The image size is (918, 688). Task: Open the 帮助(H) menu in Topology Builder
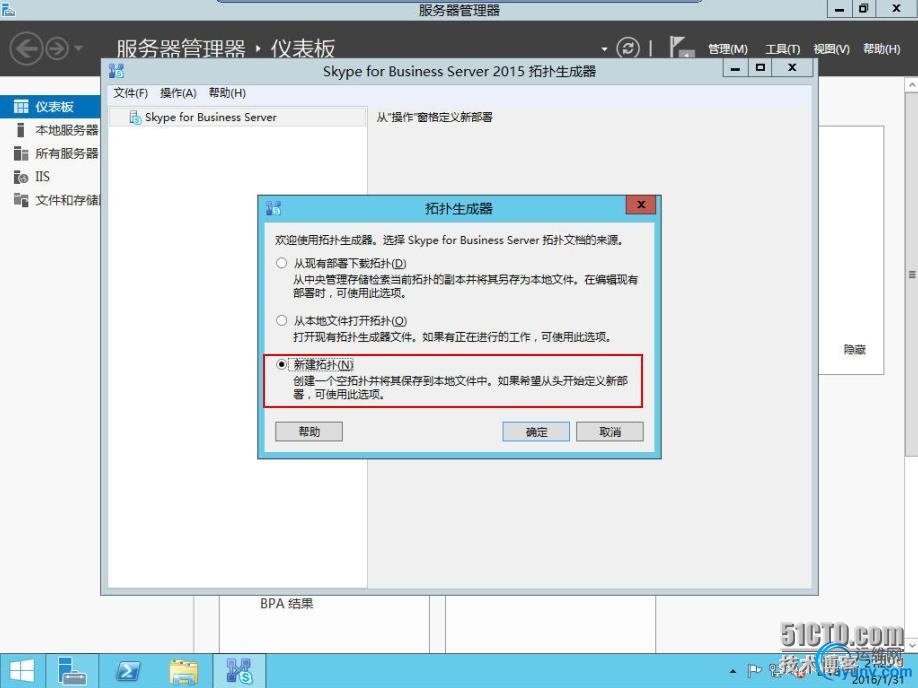coord(227,93)
